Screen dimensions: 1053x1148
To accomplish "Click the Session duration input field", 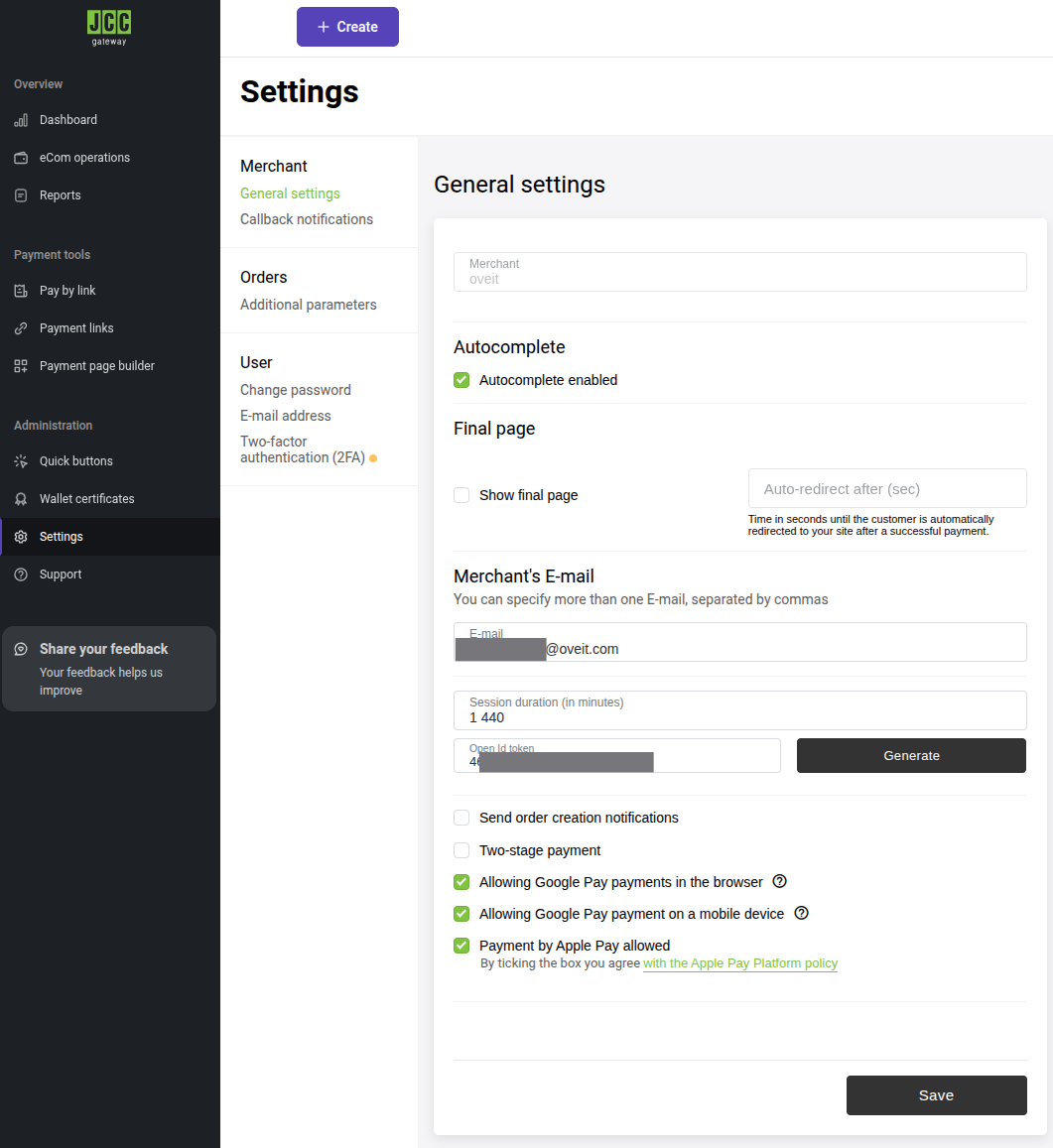I will pyautogui.click(x=739, y=716).
